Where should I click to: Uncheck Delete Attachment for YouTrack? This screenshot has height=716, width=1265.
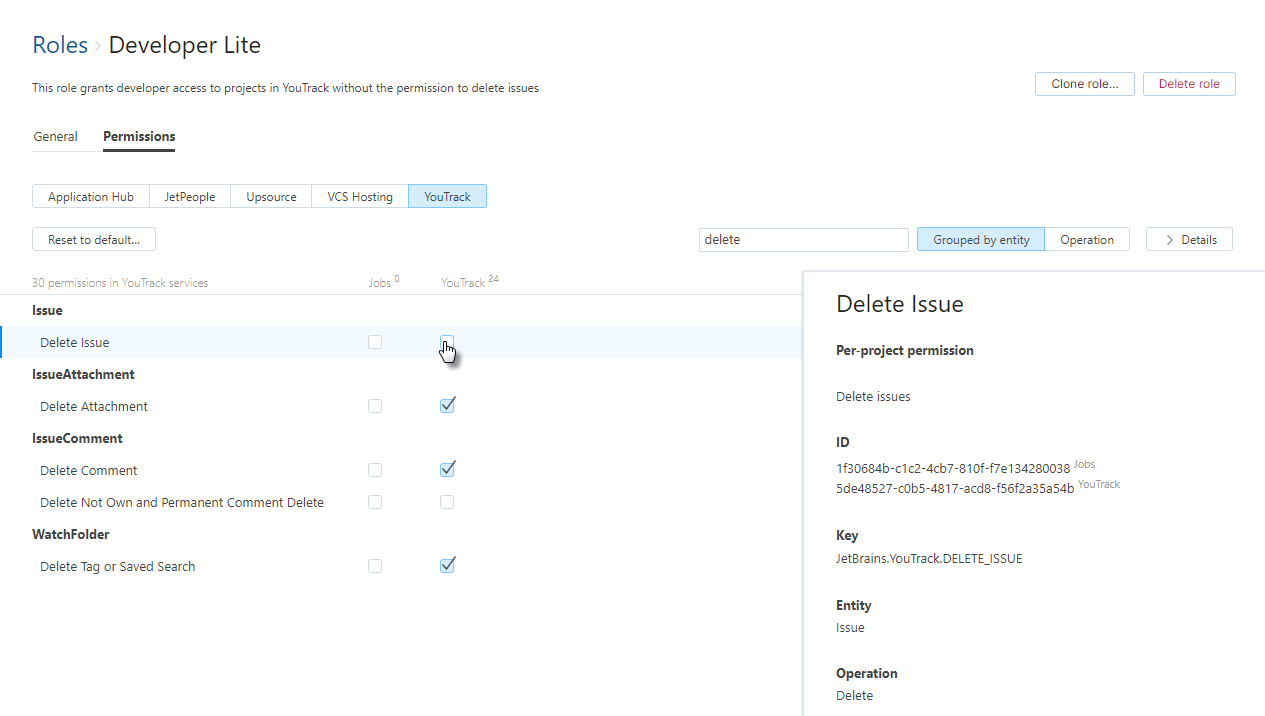[447, 405]
